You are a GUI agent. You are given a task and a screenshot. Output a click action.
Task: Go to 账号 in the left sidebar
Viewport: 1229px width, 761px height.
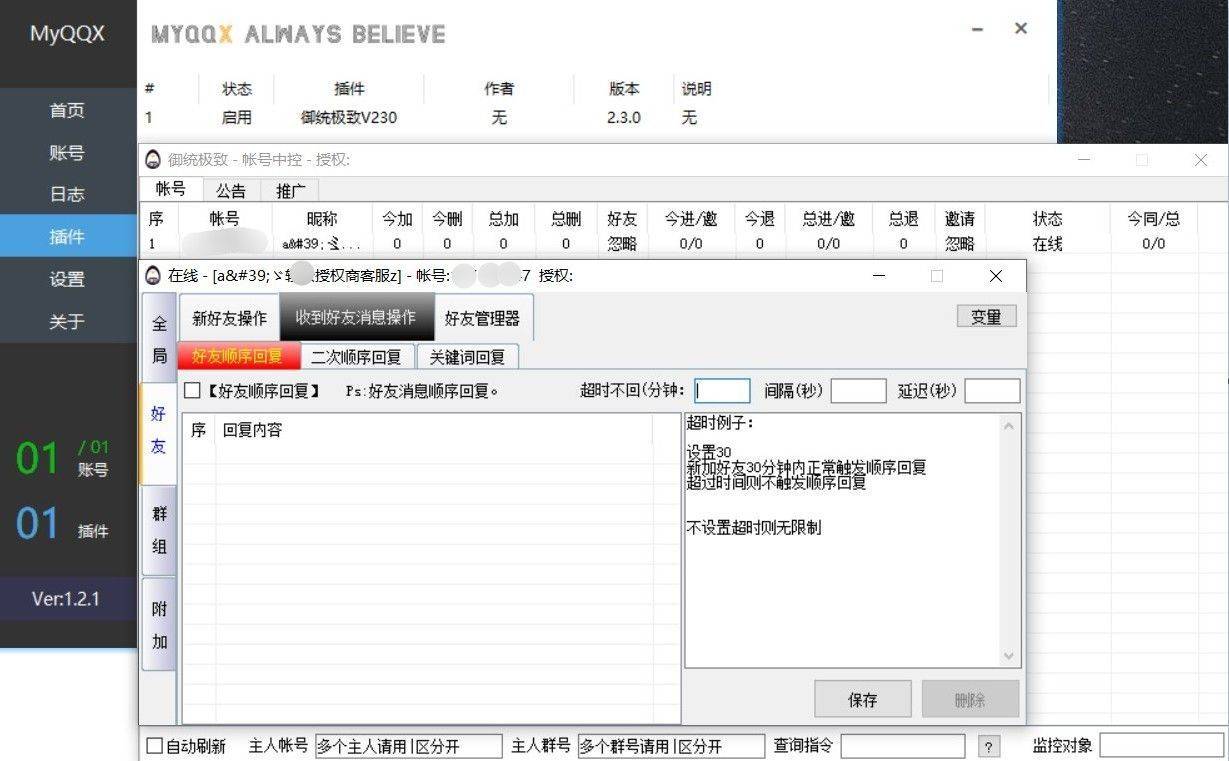pos(67,153)
